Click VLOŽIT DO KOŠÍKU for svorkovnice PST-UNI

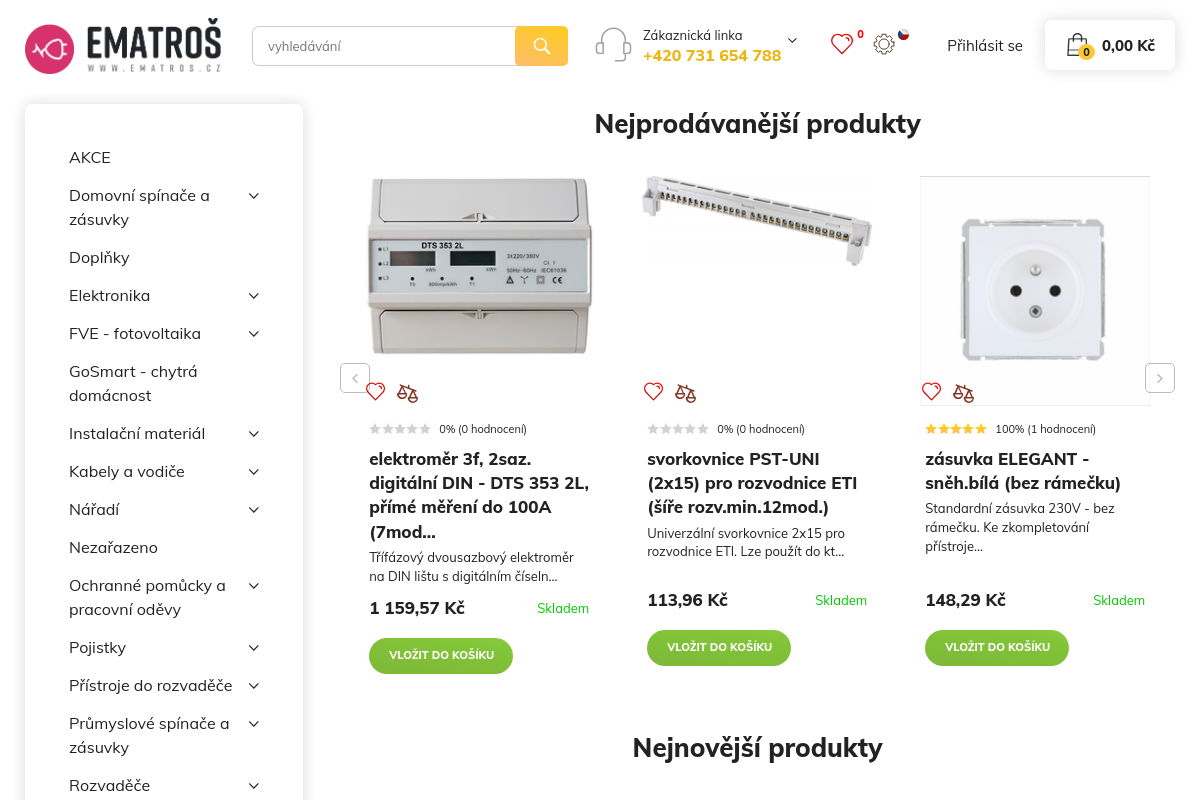718,647
